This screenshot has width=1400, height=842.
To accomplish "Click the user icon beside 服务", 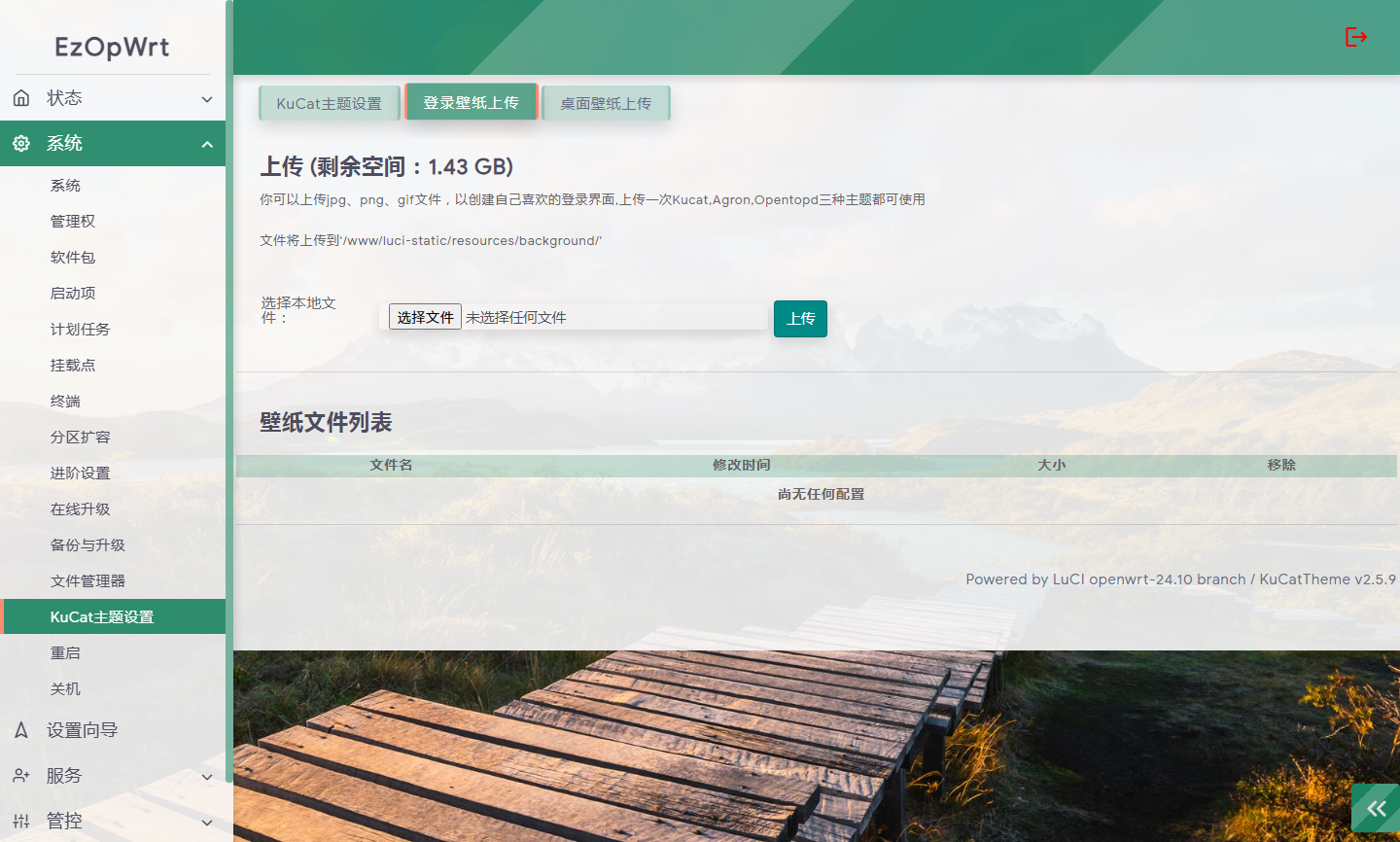I will [x=21, y=776].
